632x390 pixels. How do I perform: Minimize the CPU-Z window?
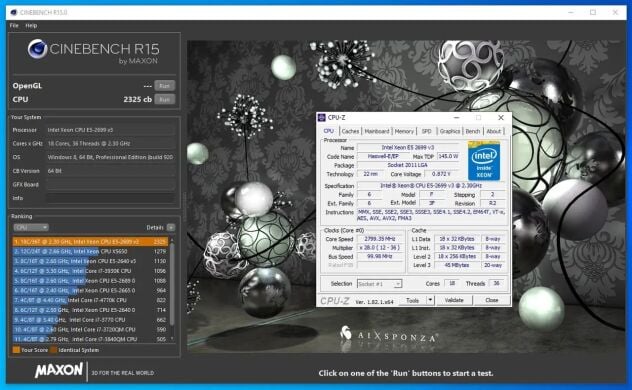click(456, 118)
